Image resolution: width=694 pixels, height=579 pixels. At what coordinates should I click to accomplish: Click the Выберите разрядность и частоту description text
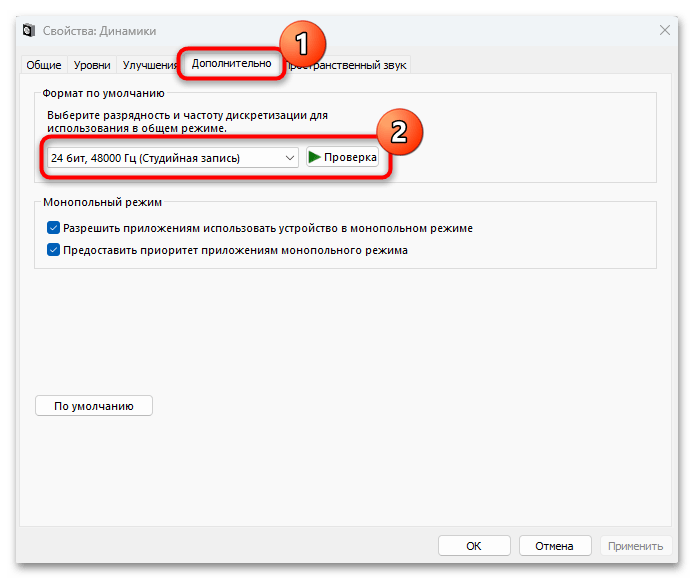tap(187, 122)
